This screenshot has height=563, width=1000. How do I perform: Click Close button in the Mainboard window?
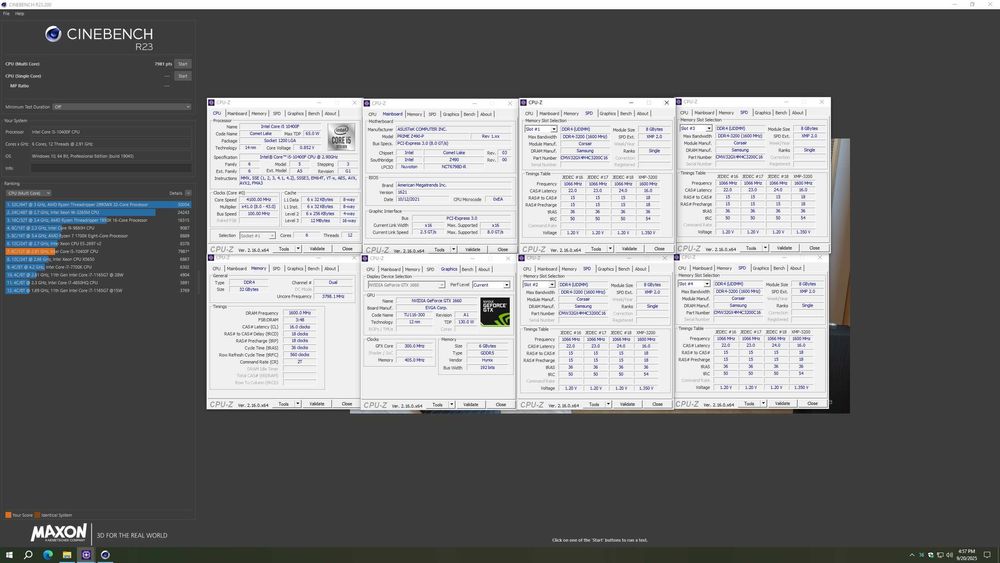point(503,250)
